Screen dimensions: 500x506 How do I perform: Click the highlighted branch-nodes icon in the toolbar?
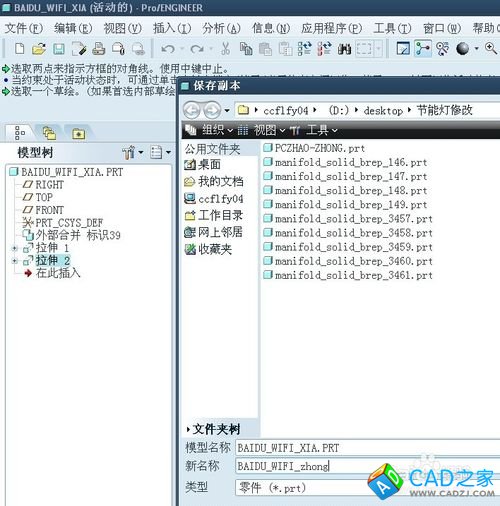pos(423,49)
